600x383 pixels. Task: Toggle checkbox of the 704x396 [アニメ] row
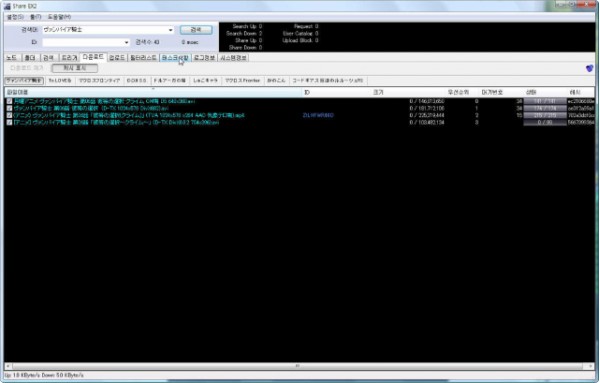tap(9, 122)
